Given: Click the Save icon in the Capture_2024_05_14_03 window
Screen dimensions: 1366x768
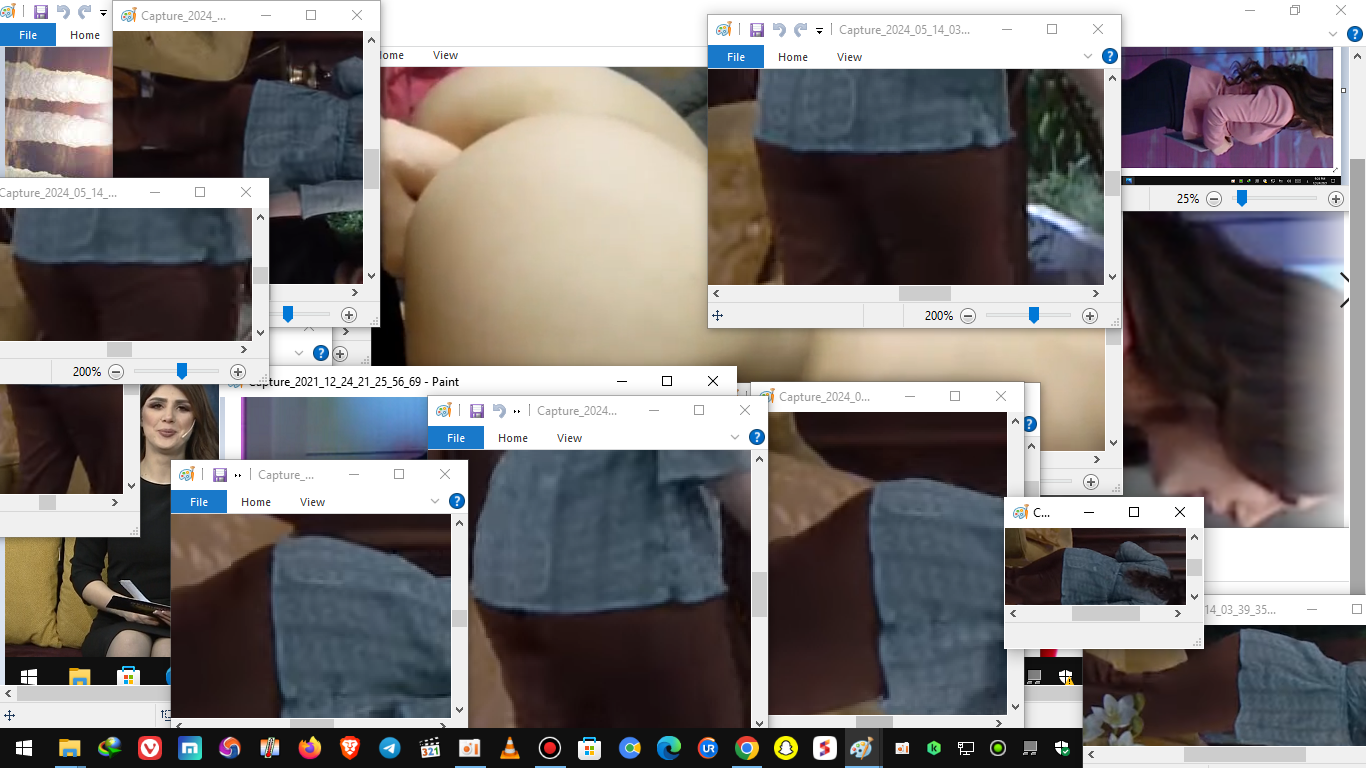Looking at the screenshot, I should [757, 30].
